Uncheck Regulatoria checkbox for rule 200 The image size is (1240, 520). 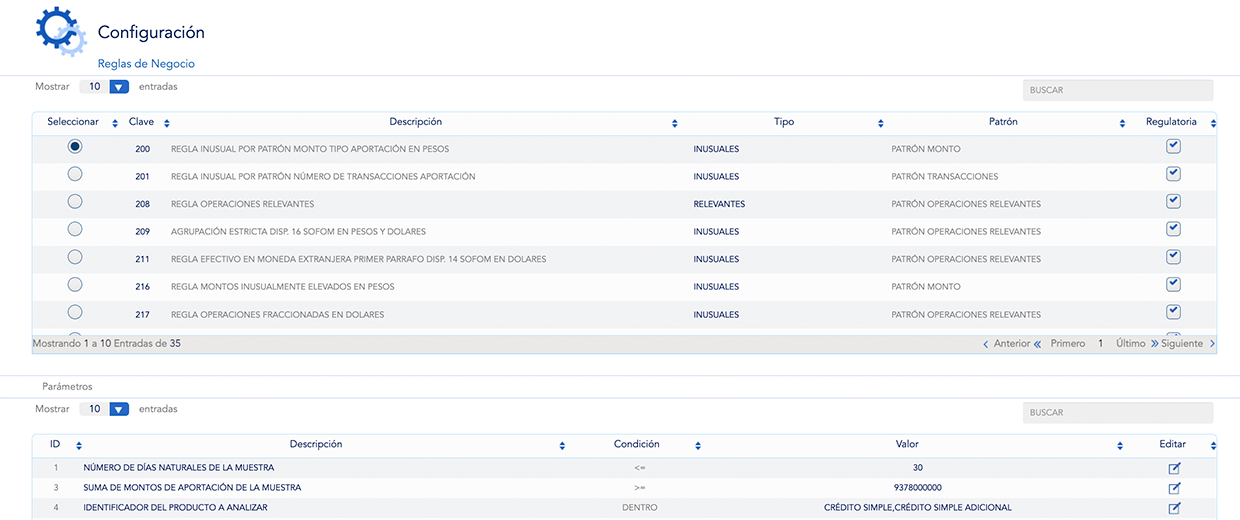pyautogui.click(x=1174, y=146)
